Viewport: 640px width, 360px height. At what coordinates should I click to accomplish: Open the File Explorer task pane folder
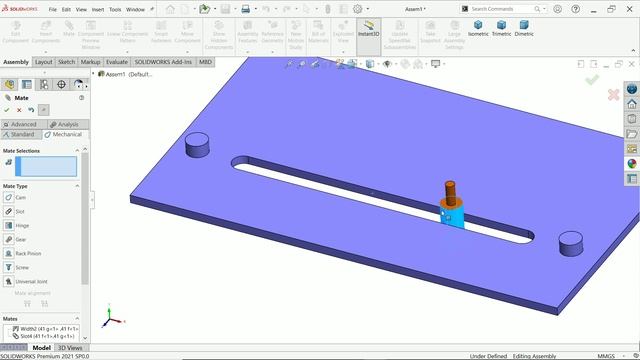tap(632, 134)
